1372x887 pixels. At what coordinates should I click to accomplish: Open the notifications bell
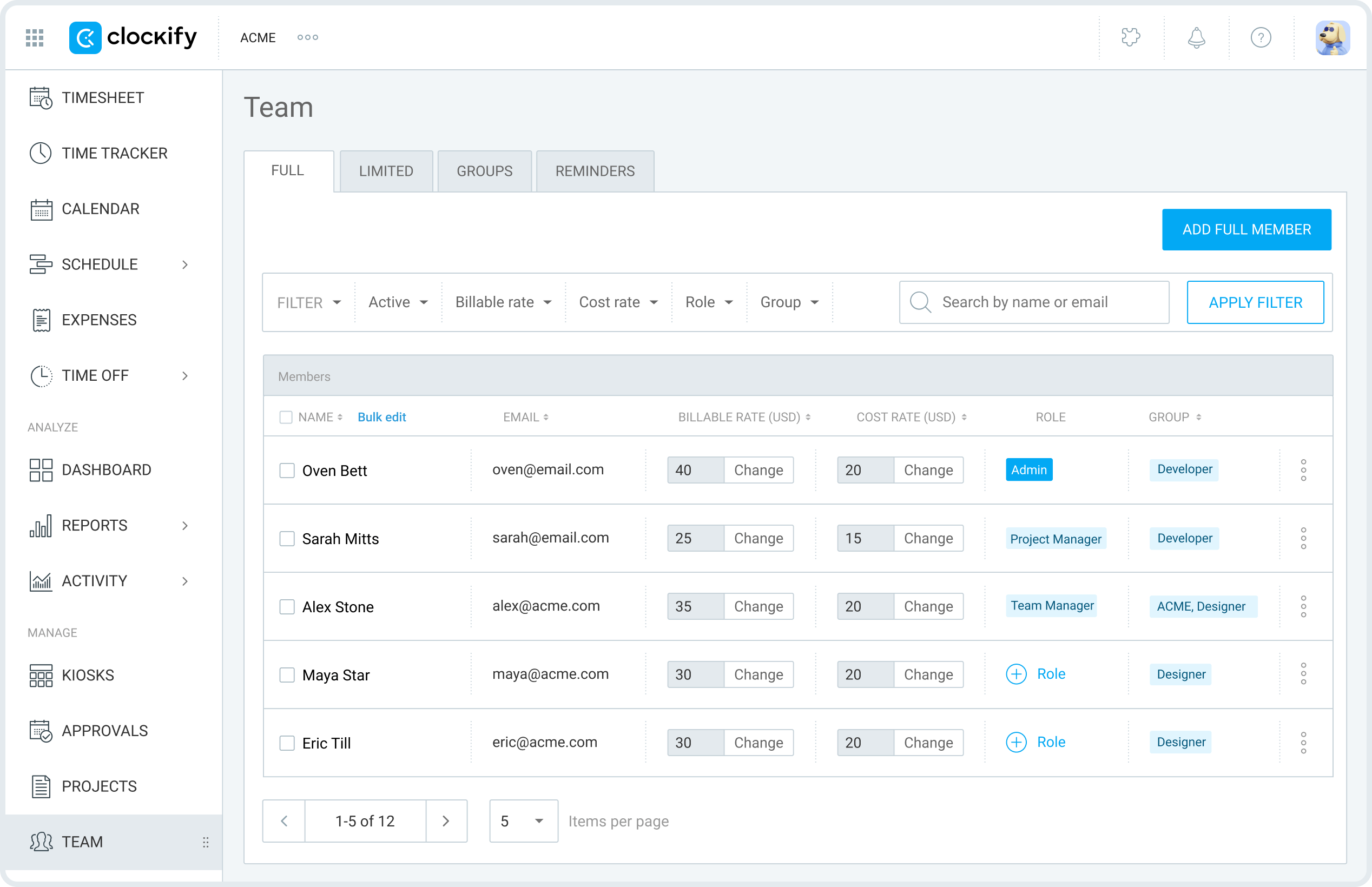tap(1196, 37)
